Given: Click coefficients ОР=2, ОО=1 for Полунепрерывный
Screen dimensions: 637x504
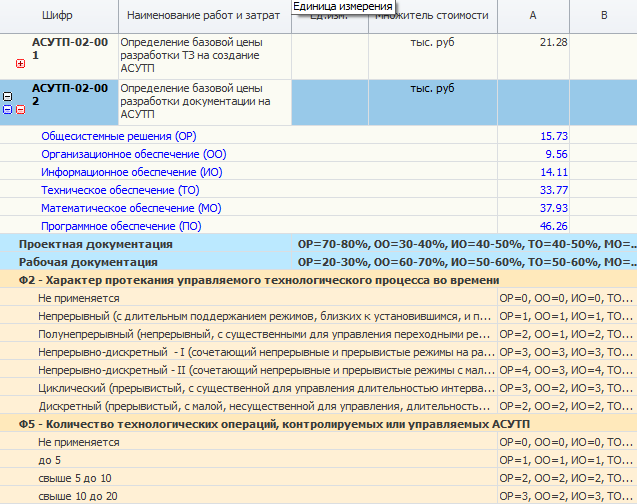Looking at the screenshot, I should [x=566, y=334].
